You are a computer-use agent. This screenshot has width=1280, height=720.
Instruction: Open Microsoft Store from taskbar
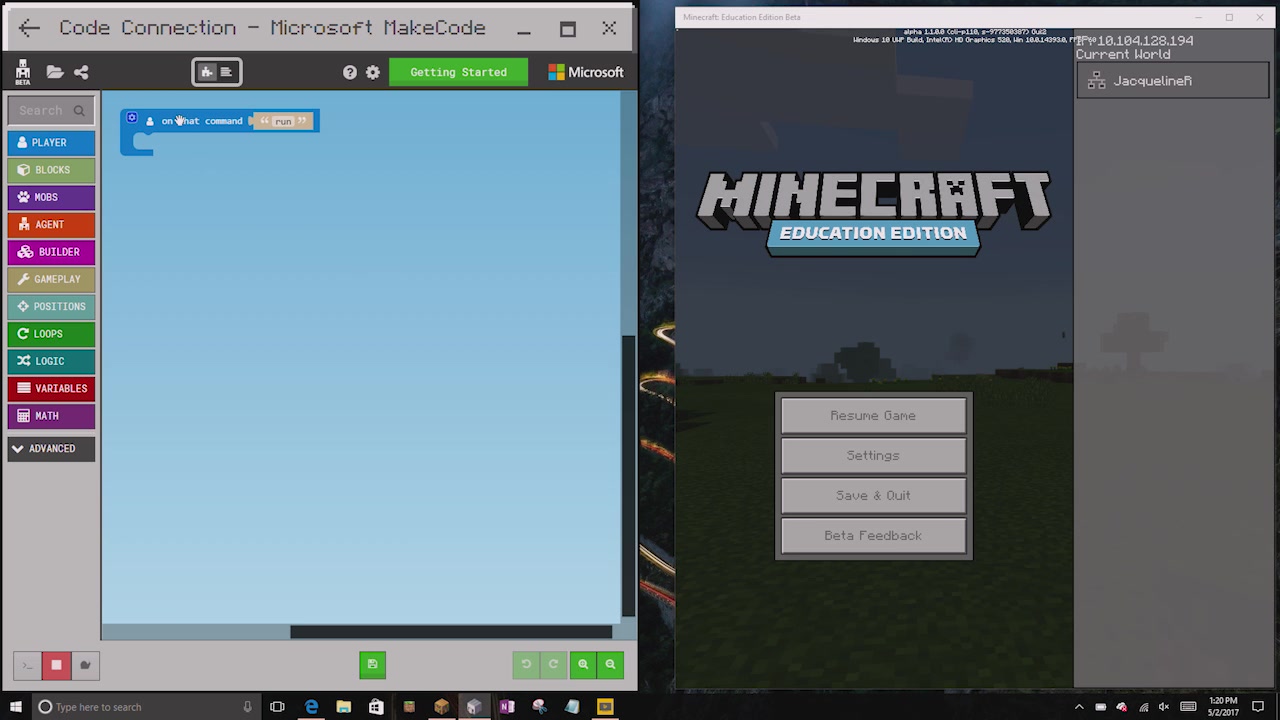[x=376, y=707]
